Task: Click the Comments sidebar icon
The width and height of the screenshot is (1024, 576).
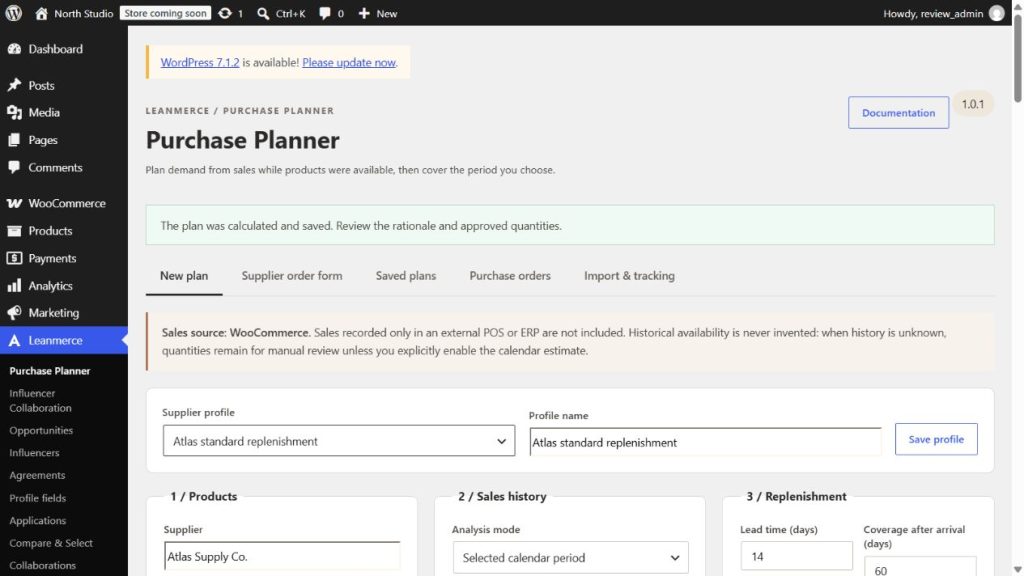Action: [14, 167]
